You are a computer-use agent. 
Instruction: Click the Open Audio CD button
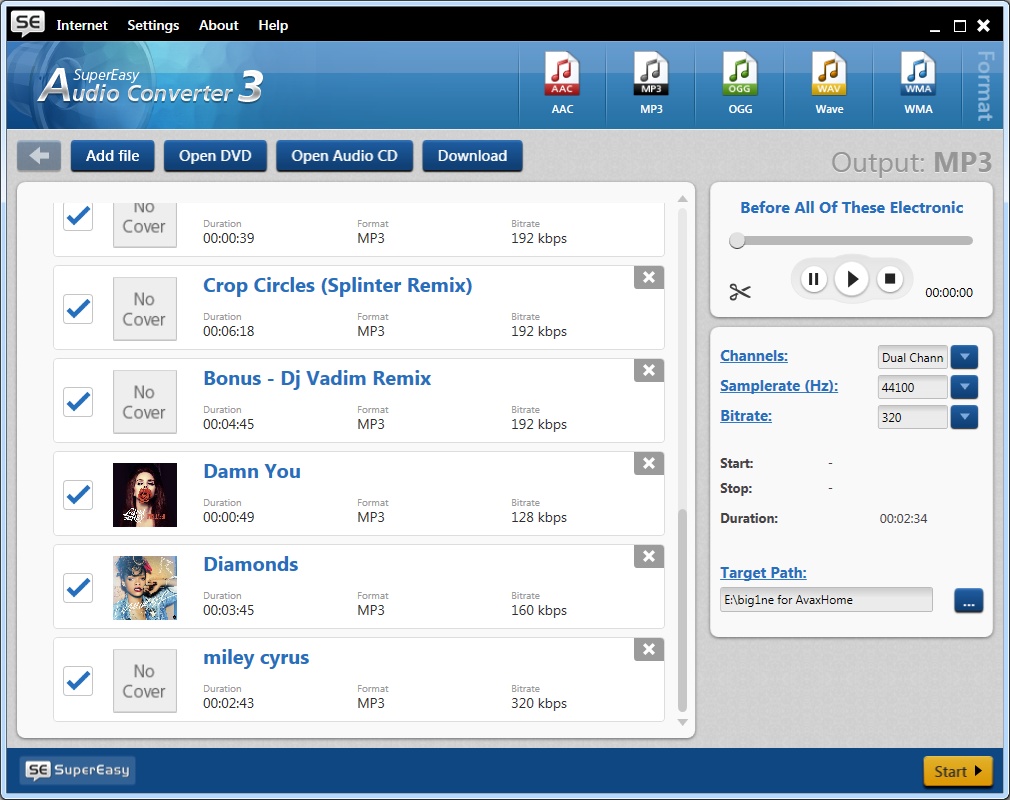click(344, 155)
